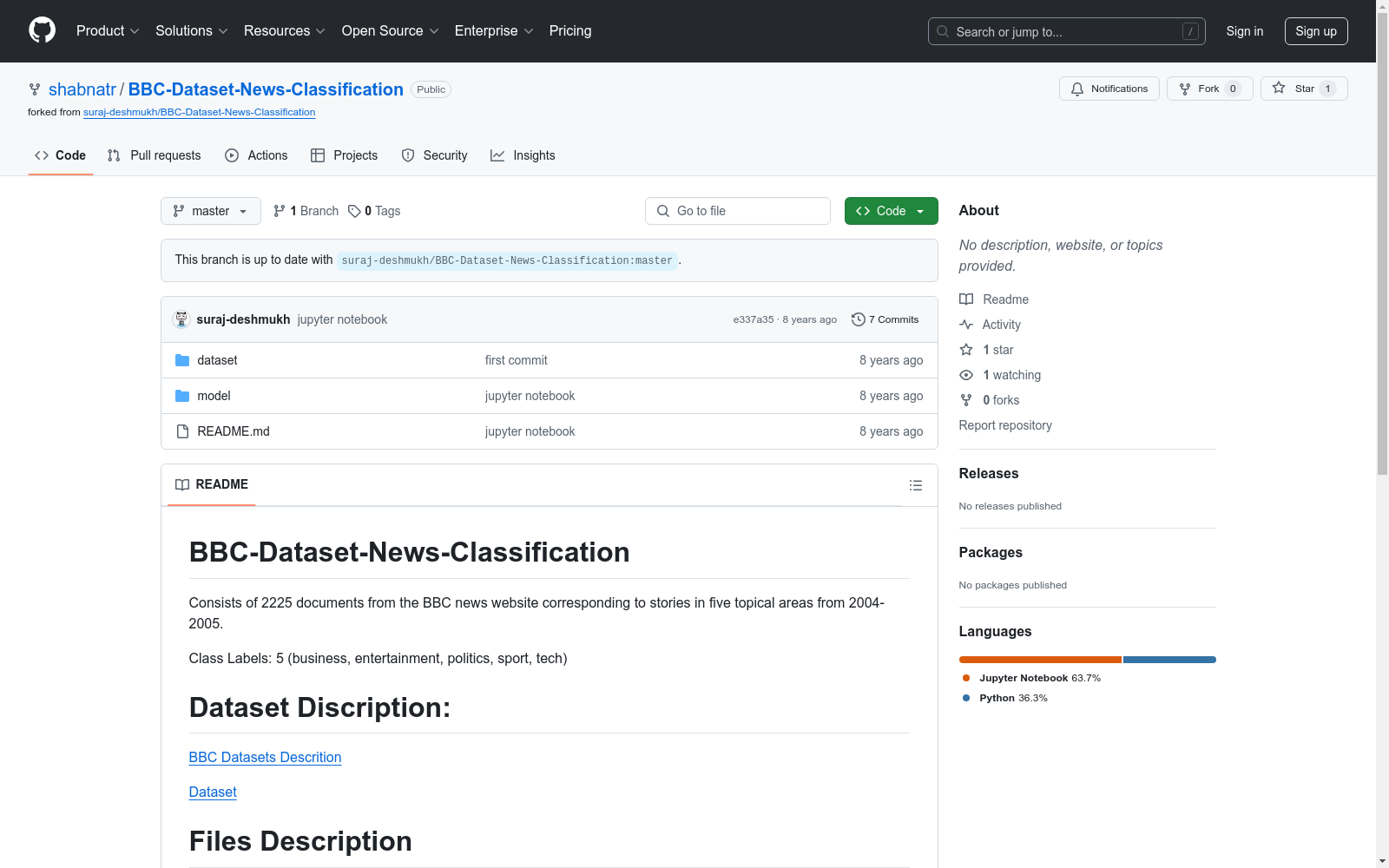Open the GitHub homepage logo

click(x=42, y=30)
